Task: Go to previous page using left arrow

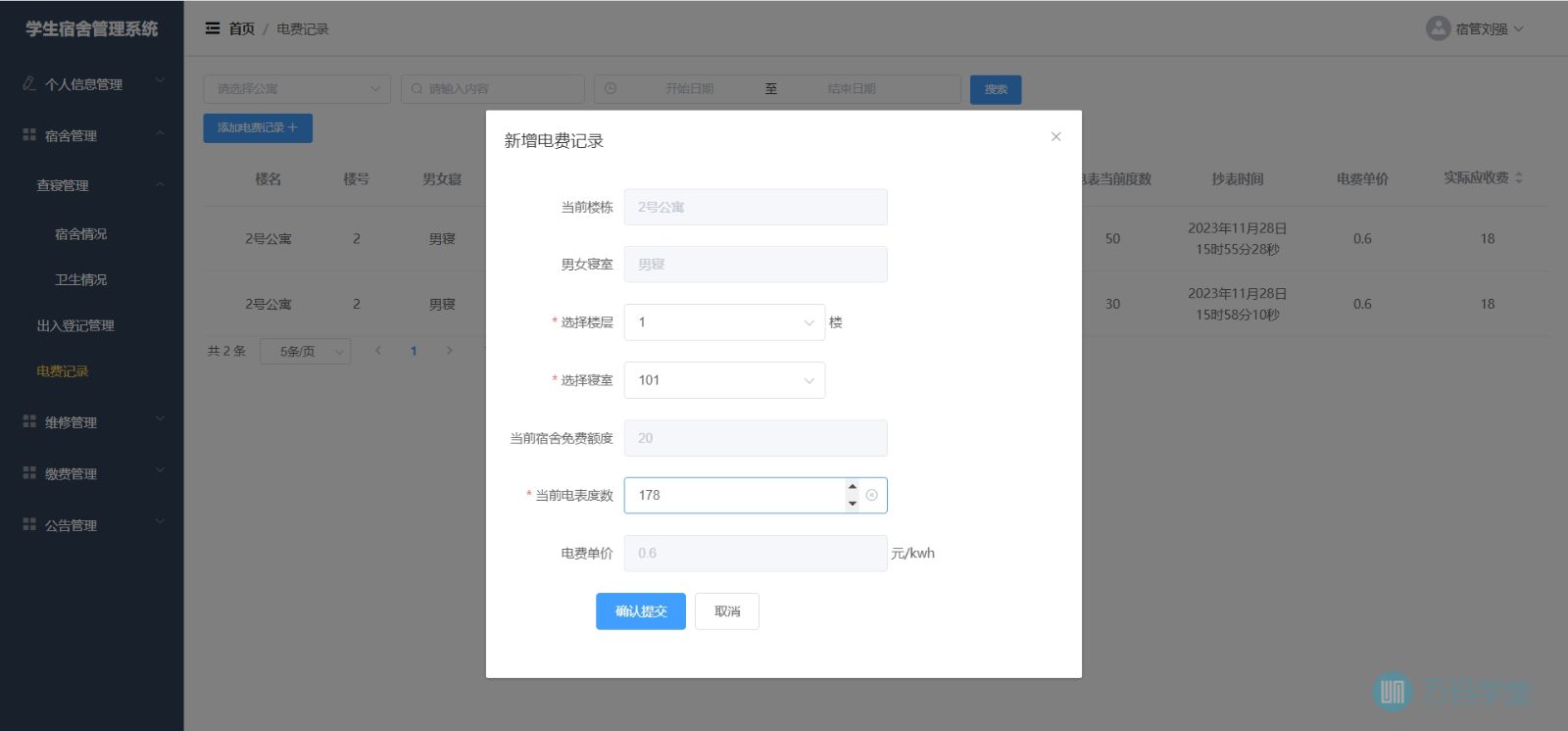Action: coord(378,351)
